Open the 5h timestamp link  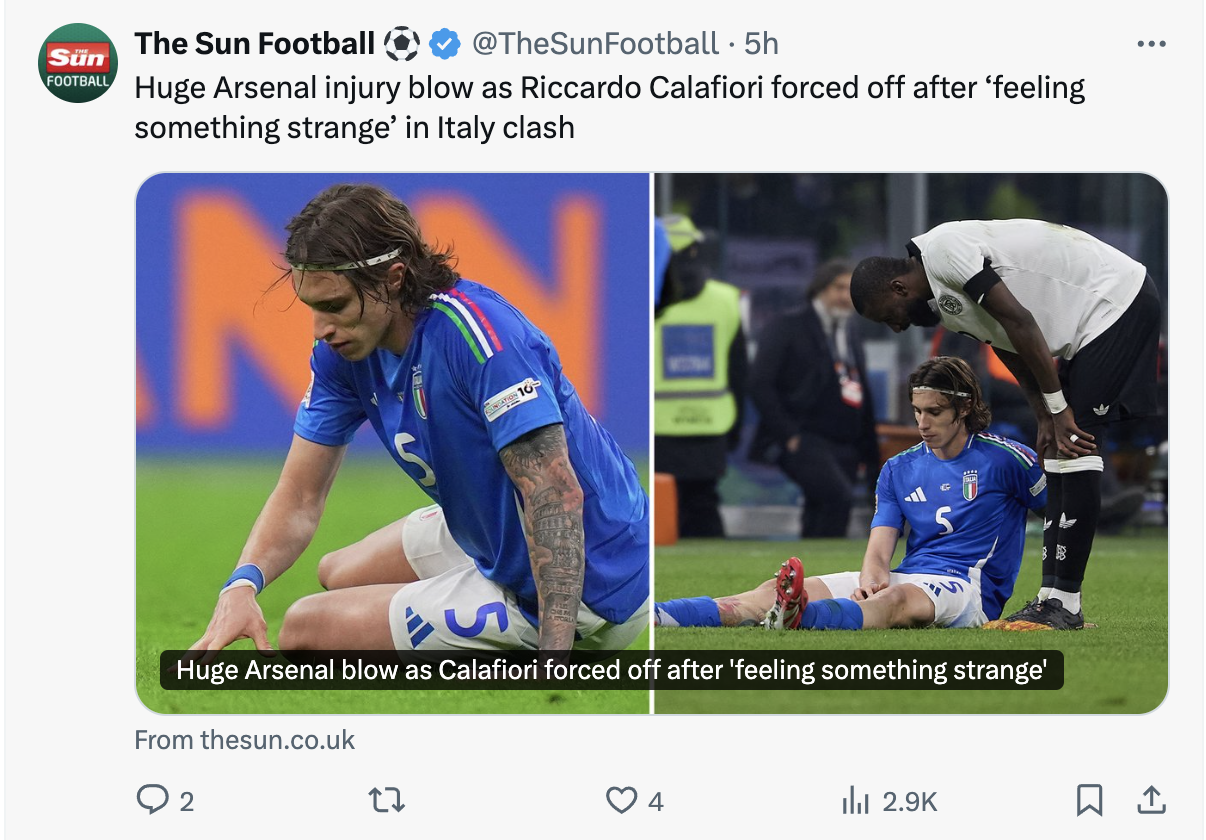point(761,44)
